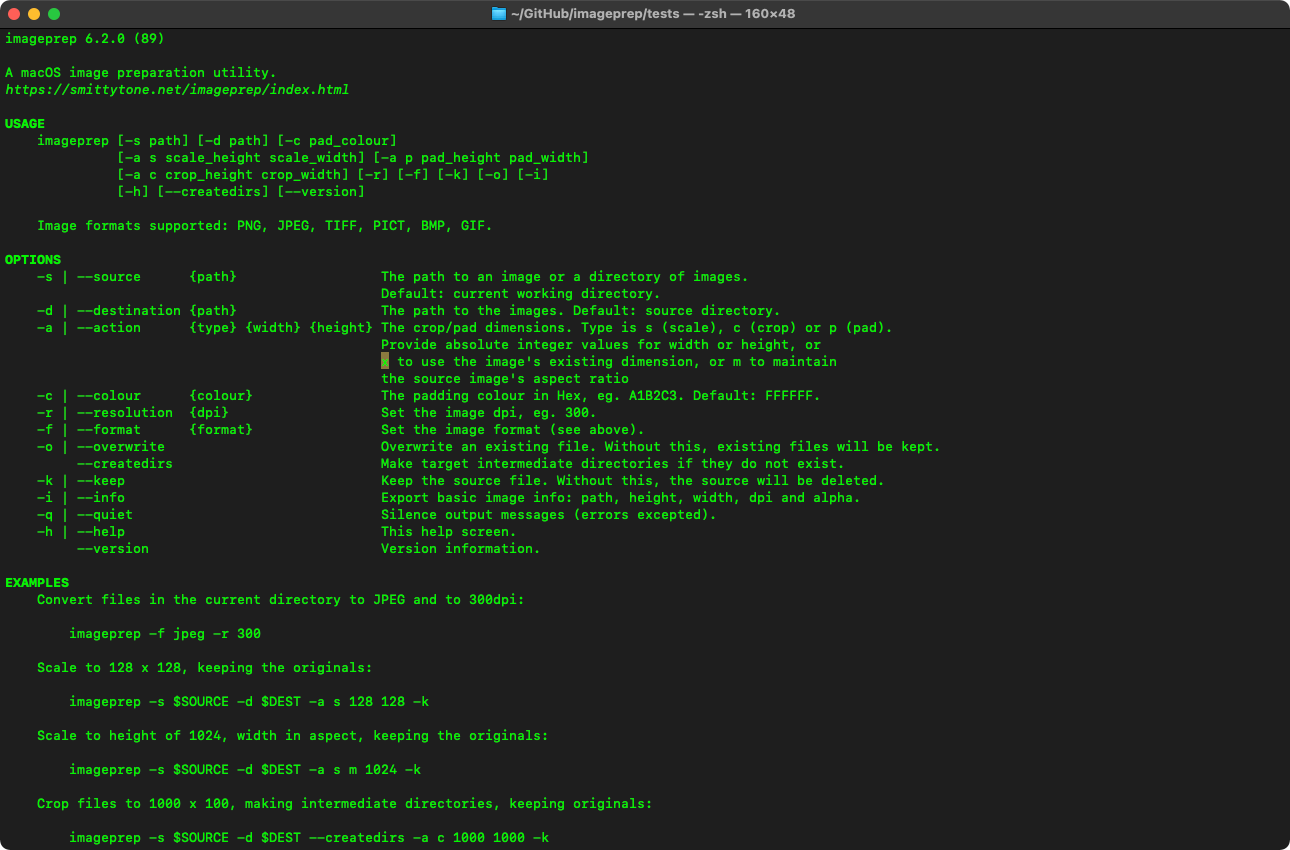The image size is (1290, 850).
Task: Click the EXAMPLES section heading
Action: (x=37, y=583)
